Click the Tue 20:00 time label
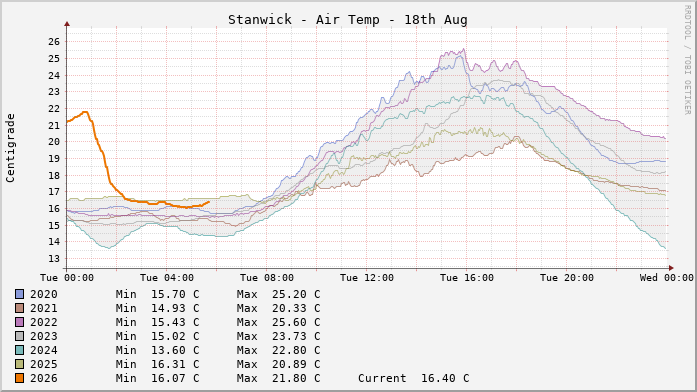Screen dimensions: 697x392 [x=567, y=278]
